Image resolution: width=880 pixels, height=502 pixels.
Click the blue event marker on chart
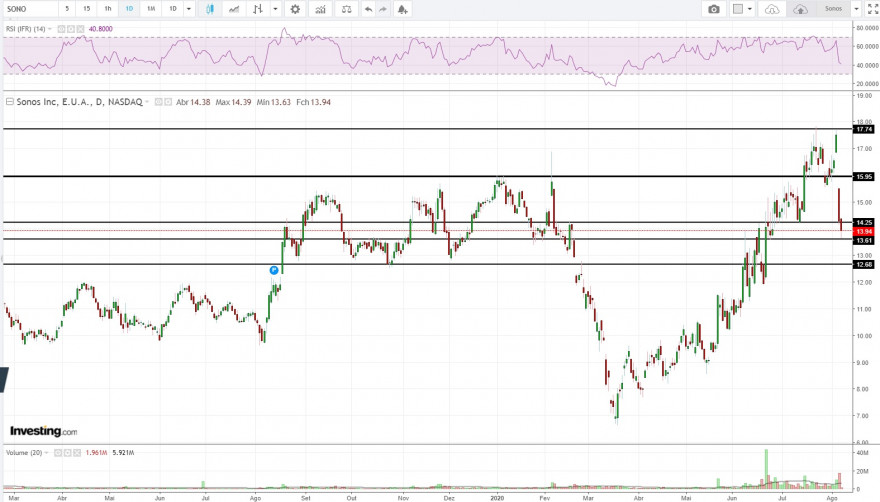[x=274, y=270]
